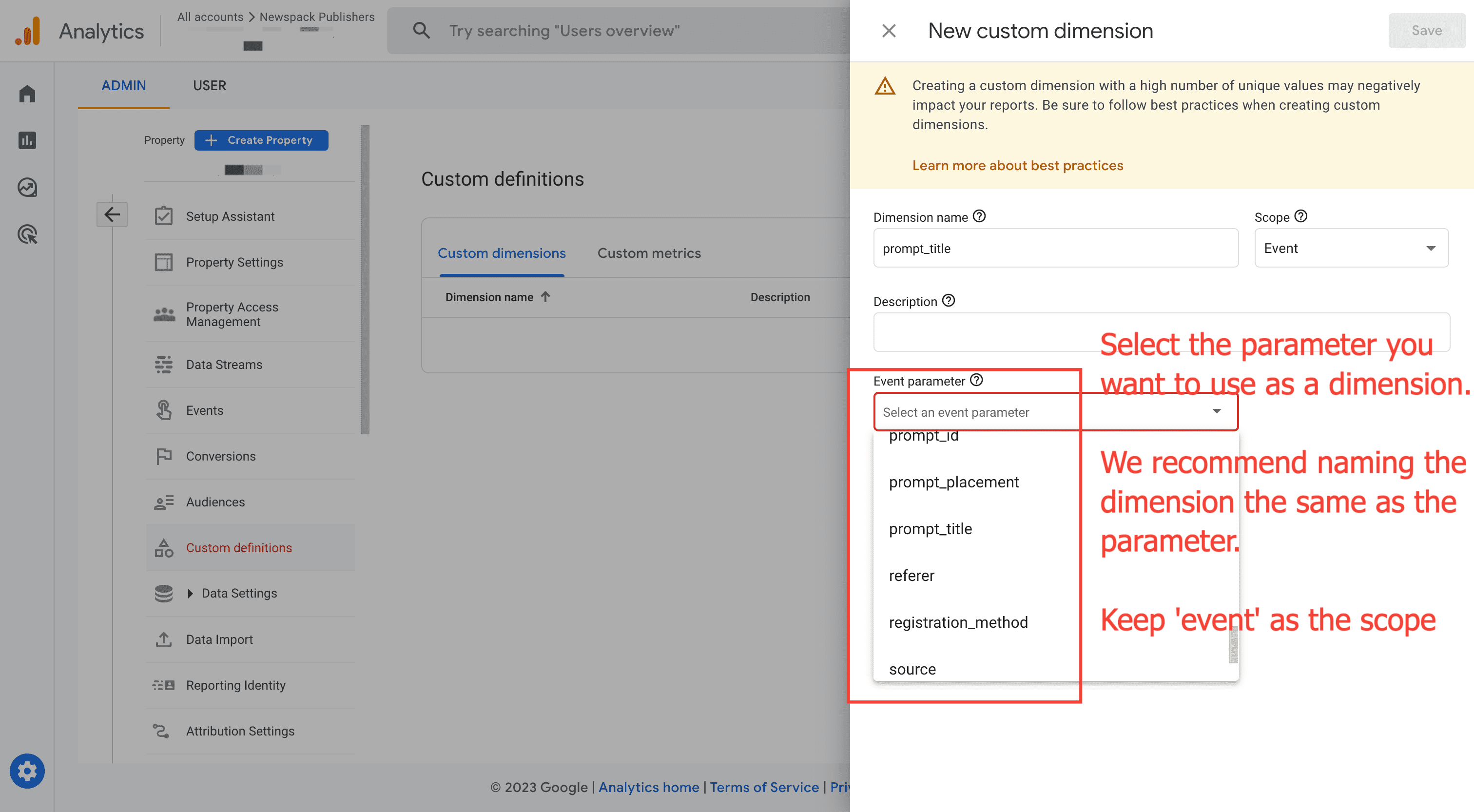Click Event parameter help icon
The image size is (1474, 812).
(977, 380)
